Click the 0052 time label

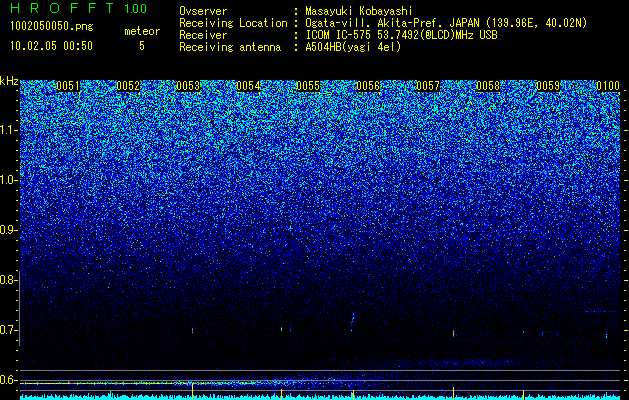pos(128,86)
